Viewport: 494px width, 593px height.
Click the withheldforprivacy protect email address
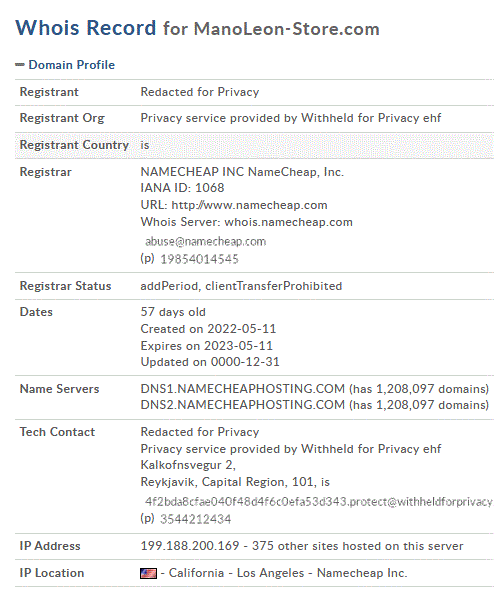click(x=319, y=502)
